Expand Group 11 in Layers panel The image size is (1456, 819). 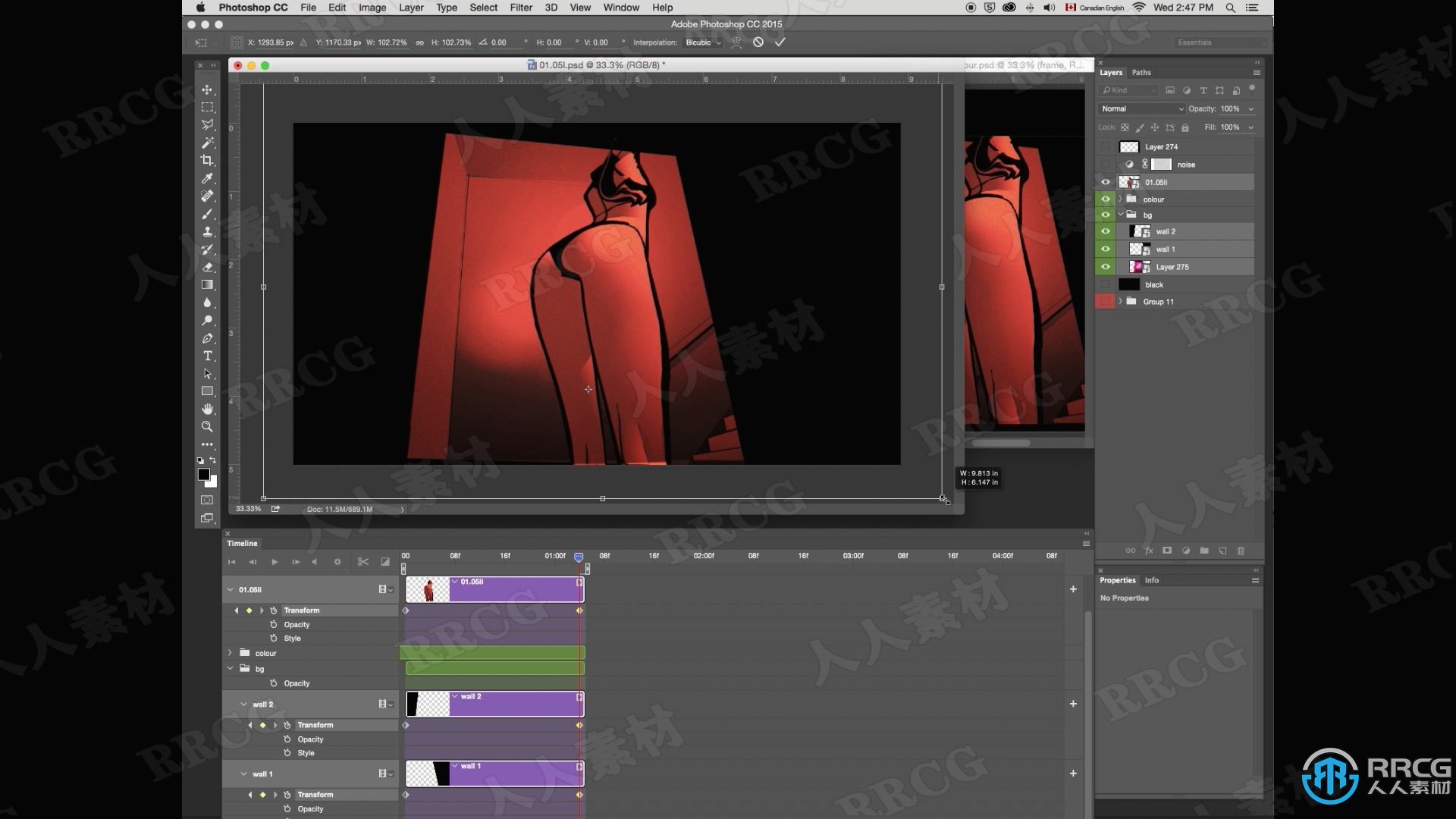tap(1120, 301)
